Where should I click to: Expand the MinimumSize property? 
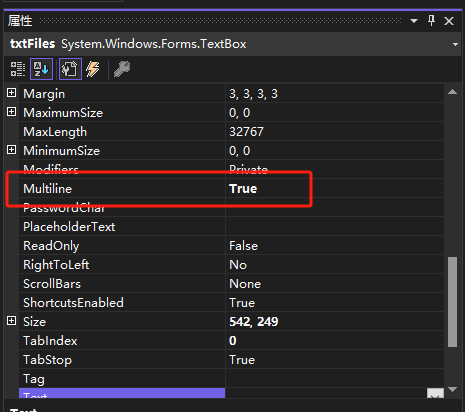[x=11, y=150]
